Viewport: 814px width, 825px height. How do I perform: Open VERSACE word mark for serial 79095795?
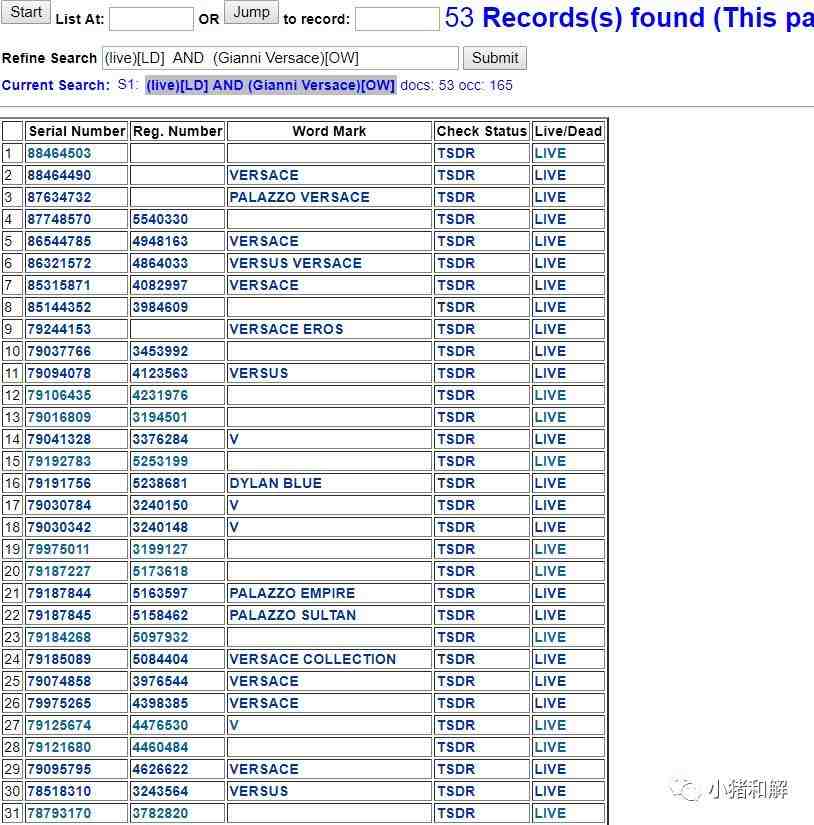[264, 769]
